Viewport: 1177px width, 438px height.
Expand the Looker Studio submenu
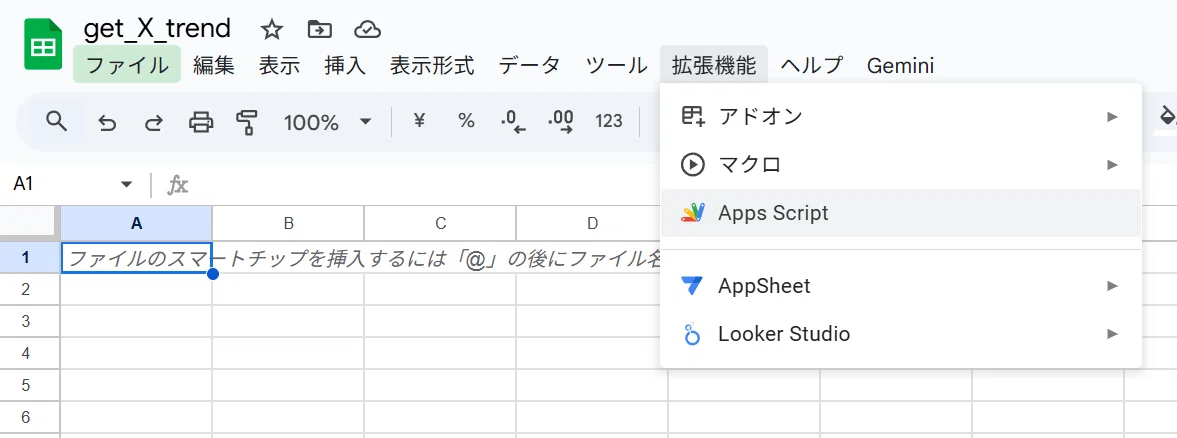[x=901, y=334]
